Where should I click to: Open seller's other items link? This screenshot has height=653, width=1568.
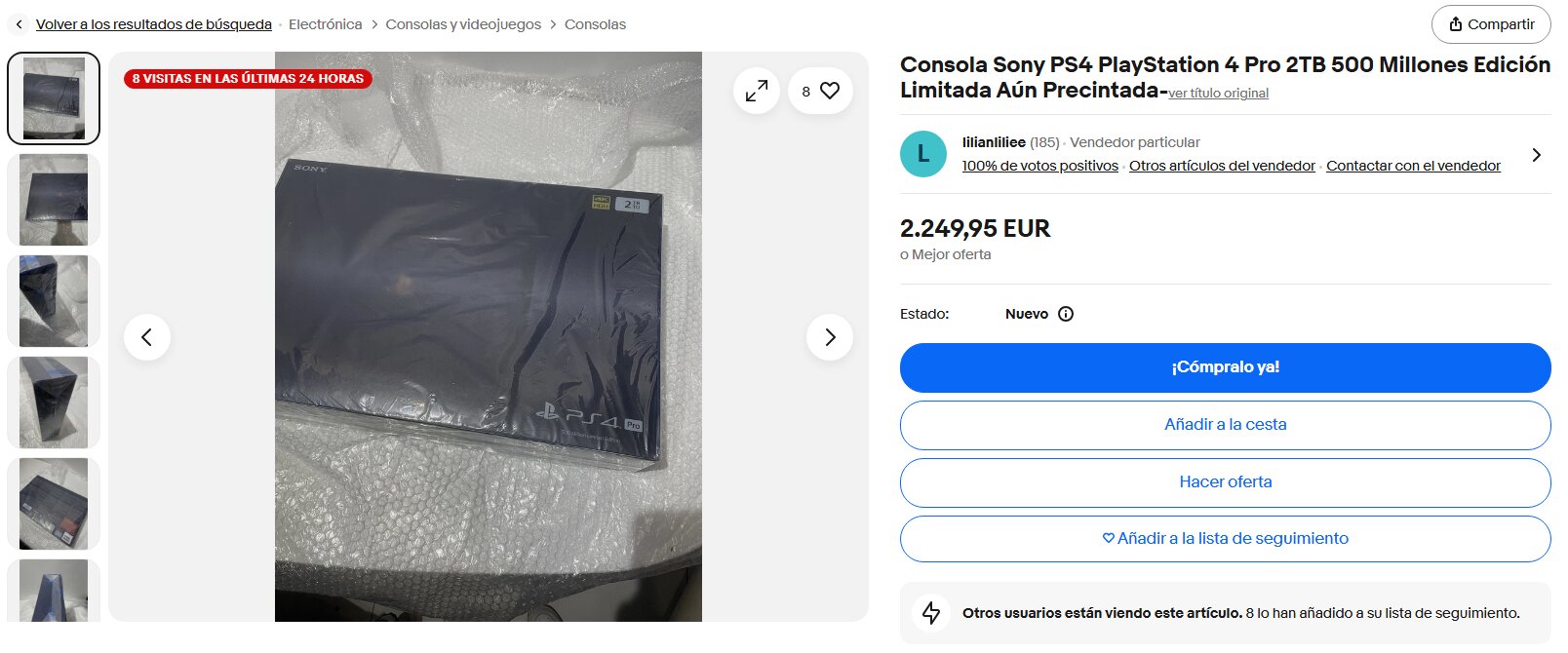[x=1222, y=166]
